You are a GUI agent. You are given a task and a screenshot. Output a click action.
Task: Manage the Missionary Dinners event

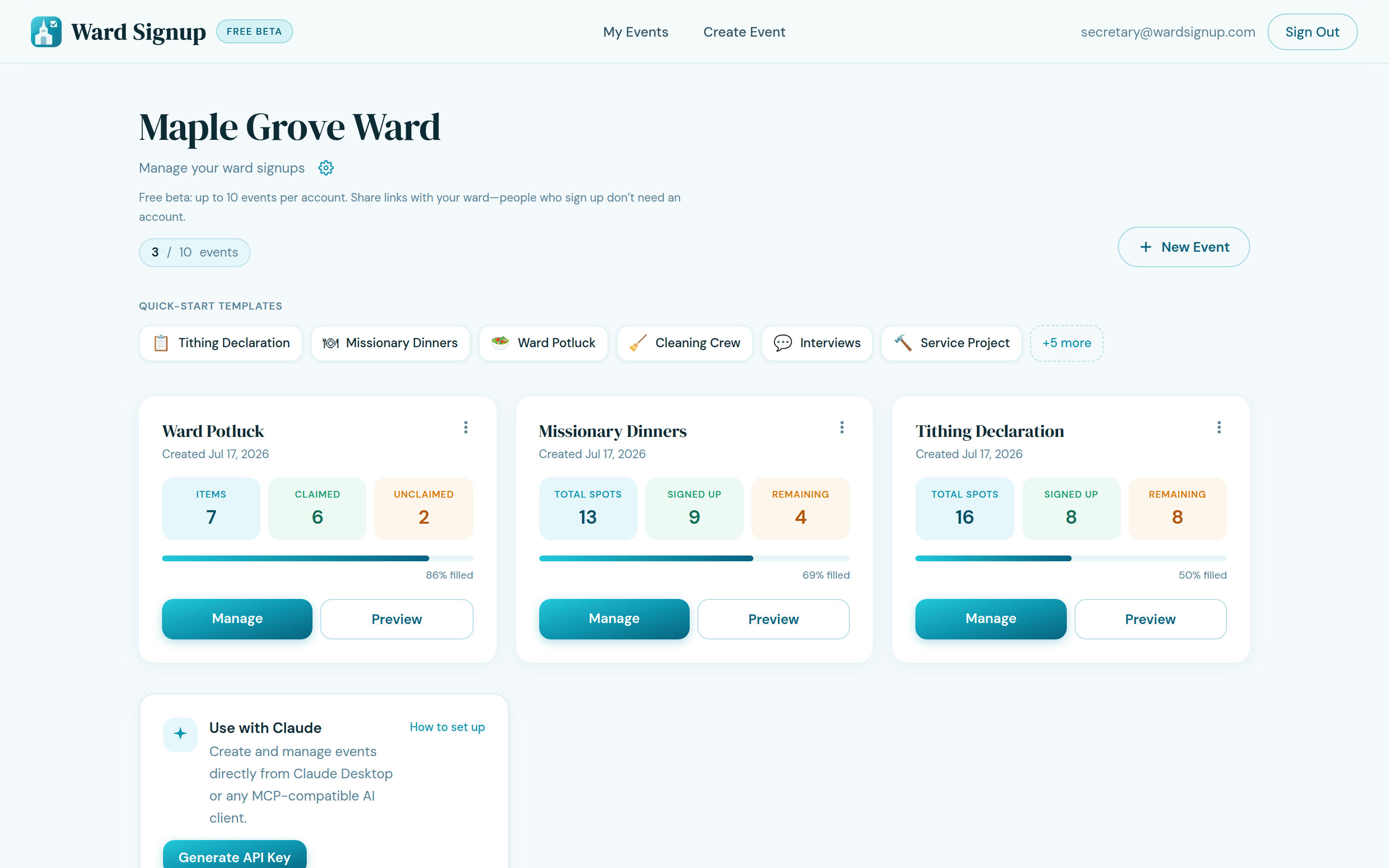coord(614,619)
